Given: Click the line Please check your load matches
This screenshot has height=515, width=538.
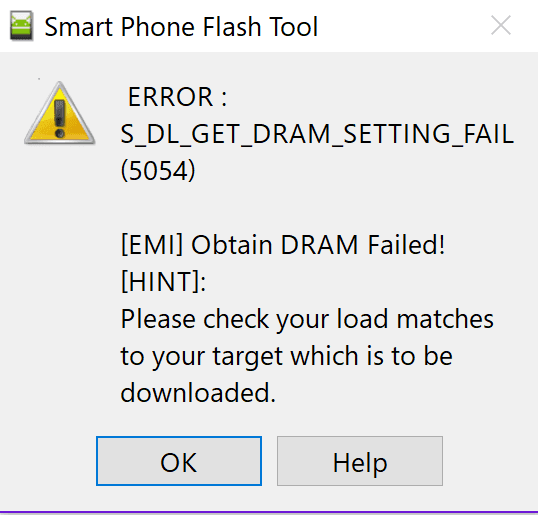Looking at the screenshot, I should point(307,319).
